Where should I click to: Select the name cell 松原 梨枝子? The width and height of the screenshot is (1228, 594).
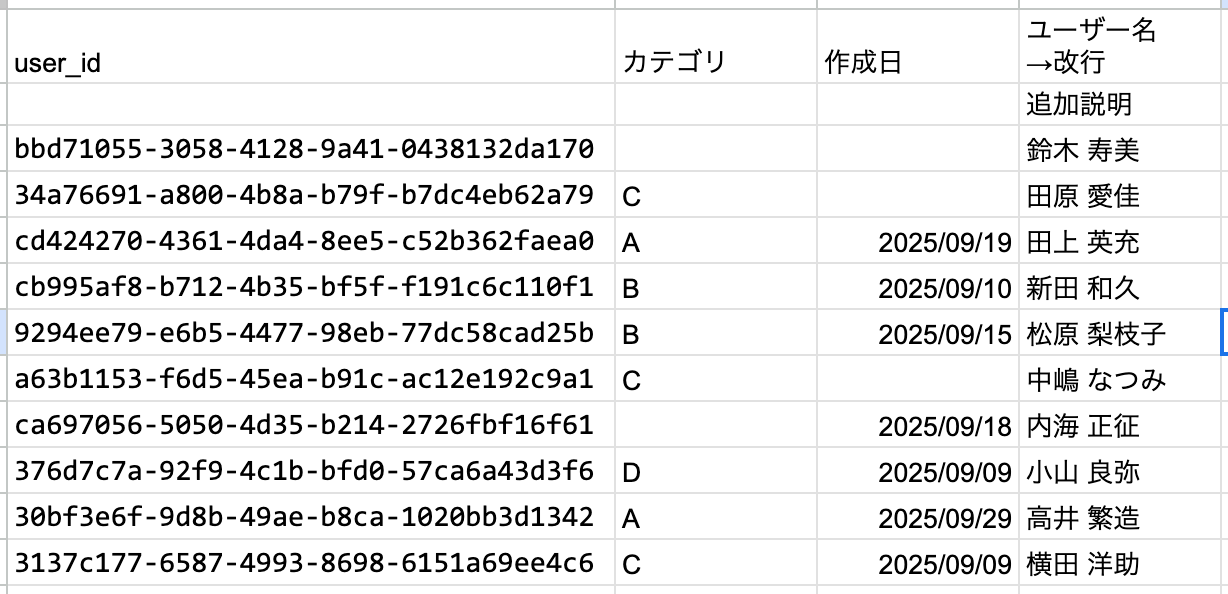1123,333
